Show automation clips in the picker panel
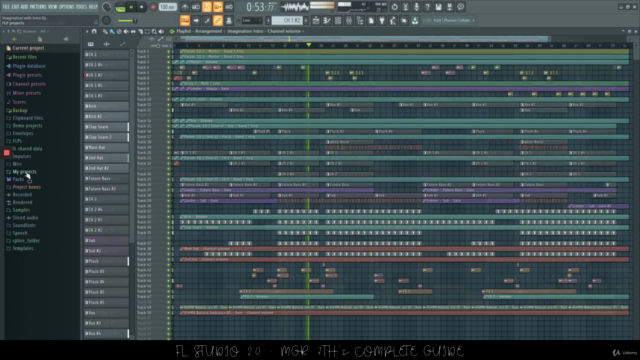This screenshot has width=640, height=360. point(122,44)
